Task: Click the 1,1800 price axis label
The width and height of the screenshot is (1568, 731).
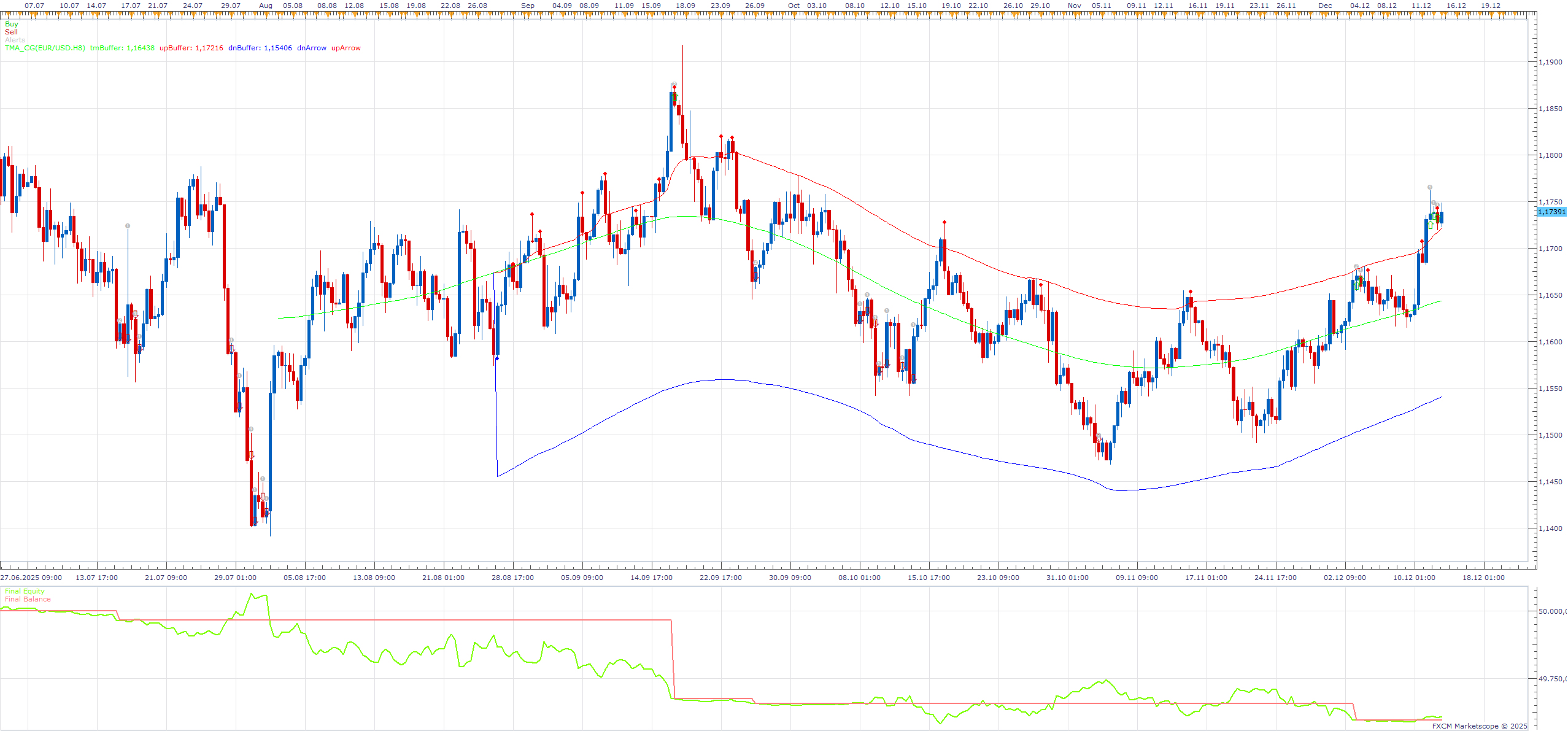Action: [x=1550, y=155]
